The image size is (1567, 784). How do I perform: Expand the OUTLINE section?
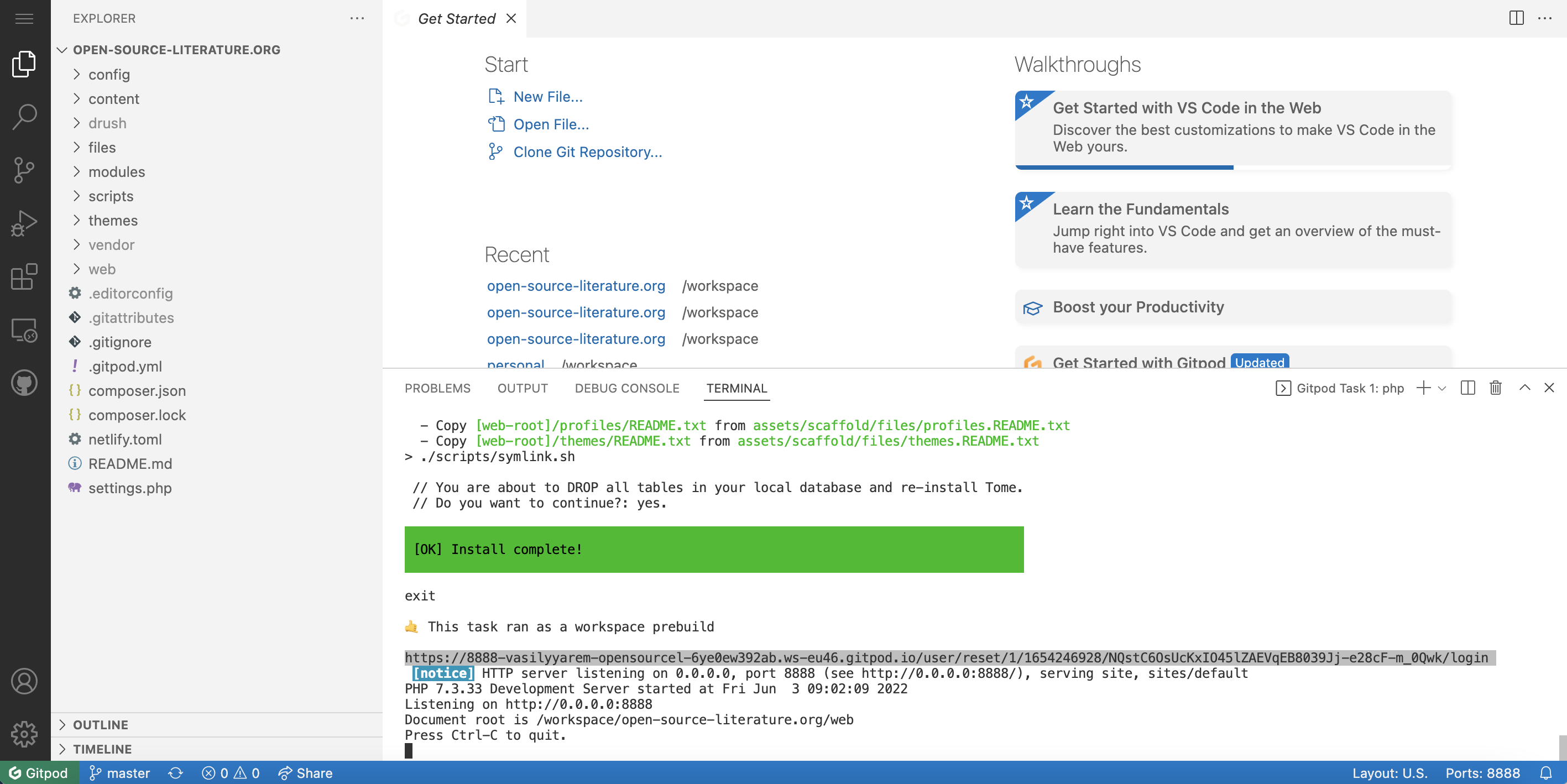pyautogui.click(x=217, y=724)
